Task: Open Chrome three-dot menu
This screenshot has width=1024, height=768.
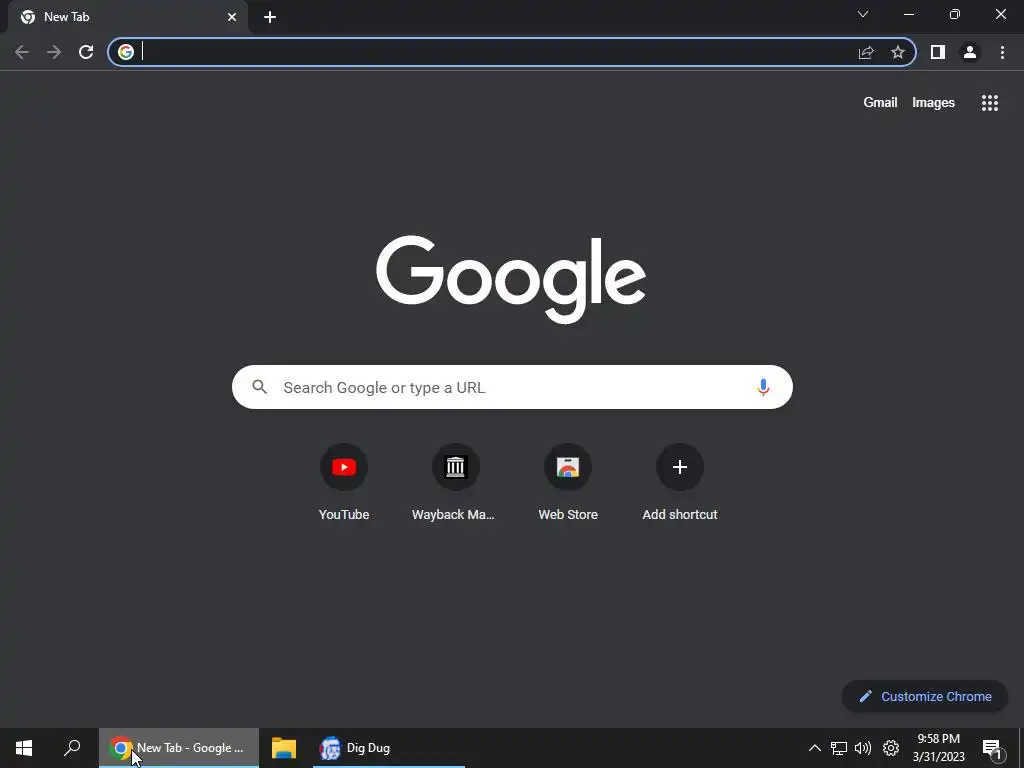Action: 1002,52
